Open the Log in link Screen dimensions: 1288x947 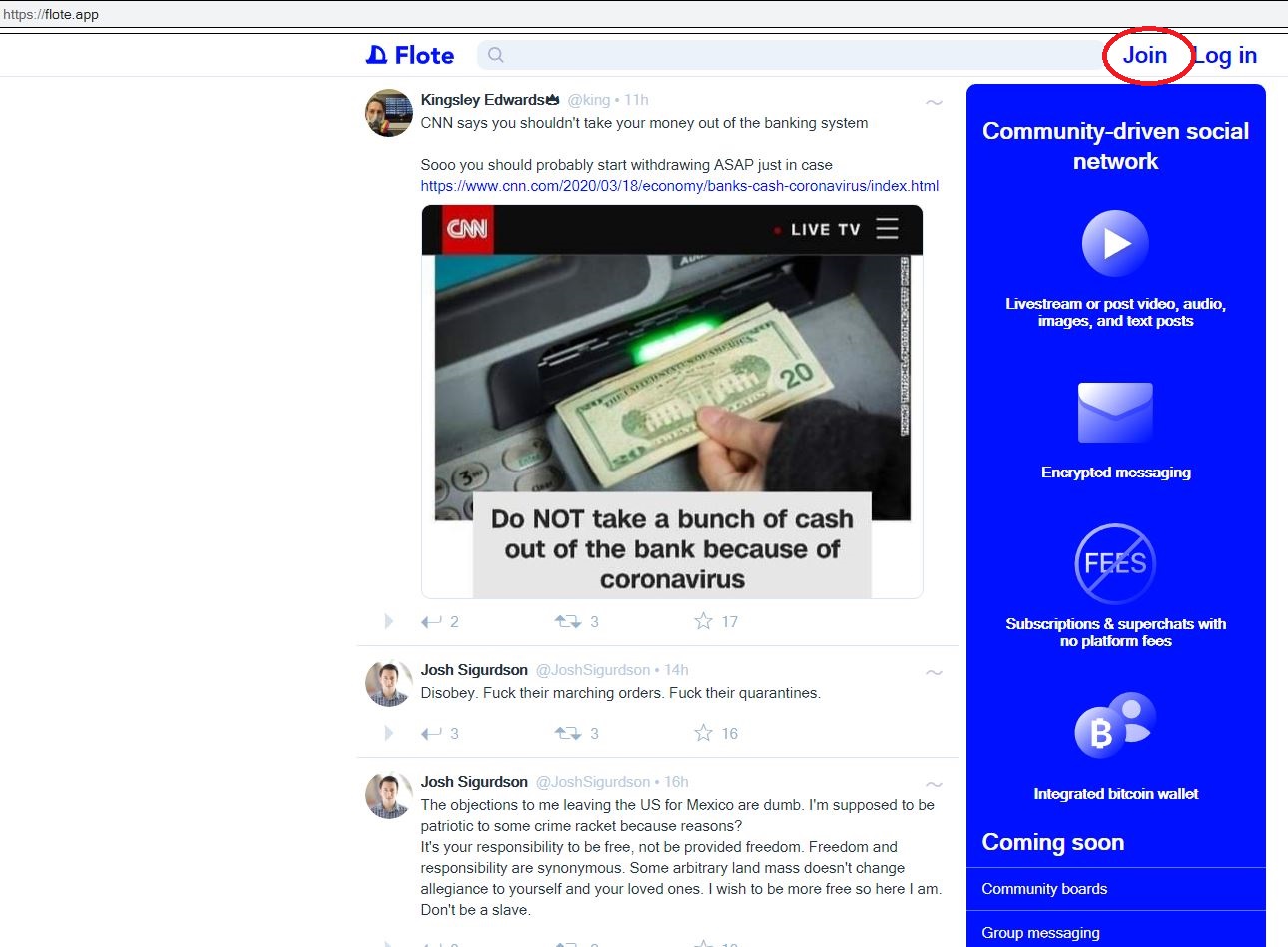click(1225, 56)
